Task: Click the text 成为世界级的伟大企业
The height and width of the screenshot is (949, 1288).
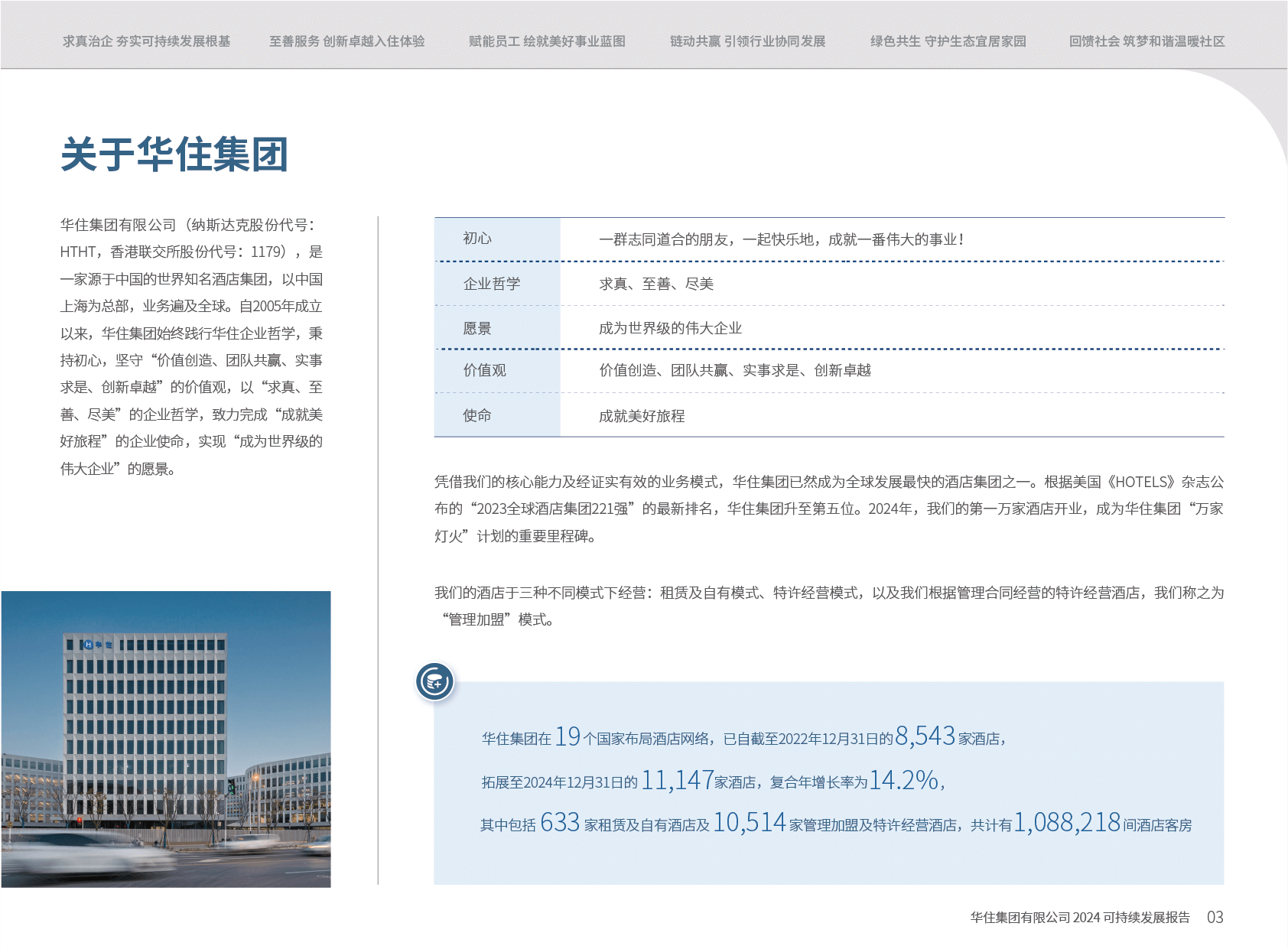Action: [670, 328]
